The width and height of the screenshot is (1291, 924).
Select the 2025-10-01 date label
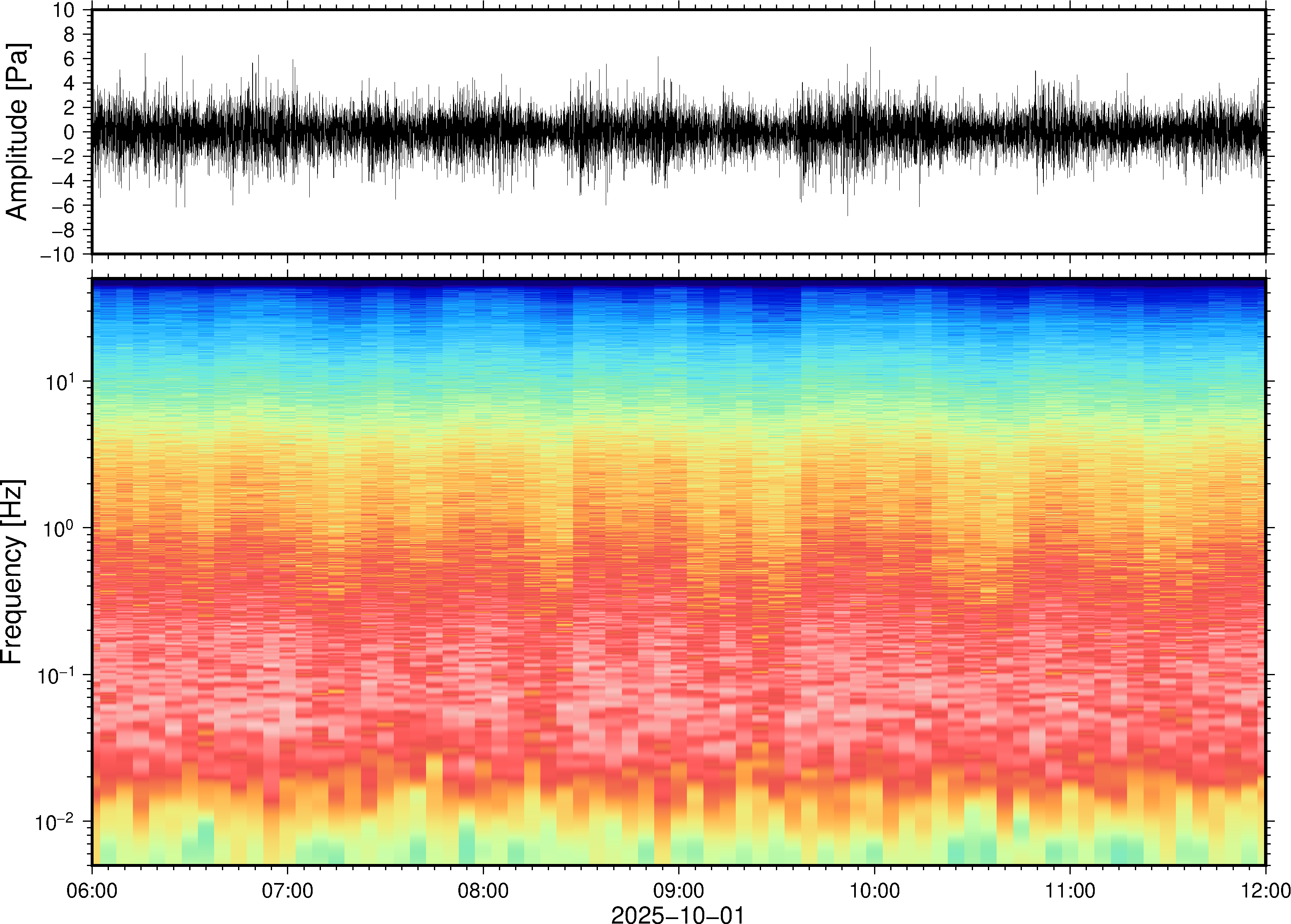click(x=678, y=914)
